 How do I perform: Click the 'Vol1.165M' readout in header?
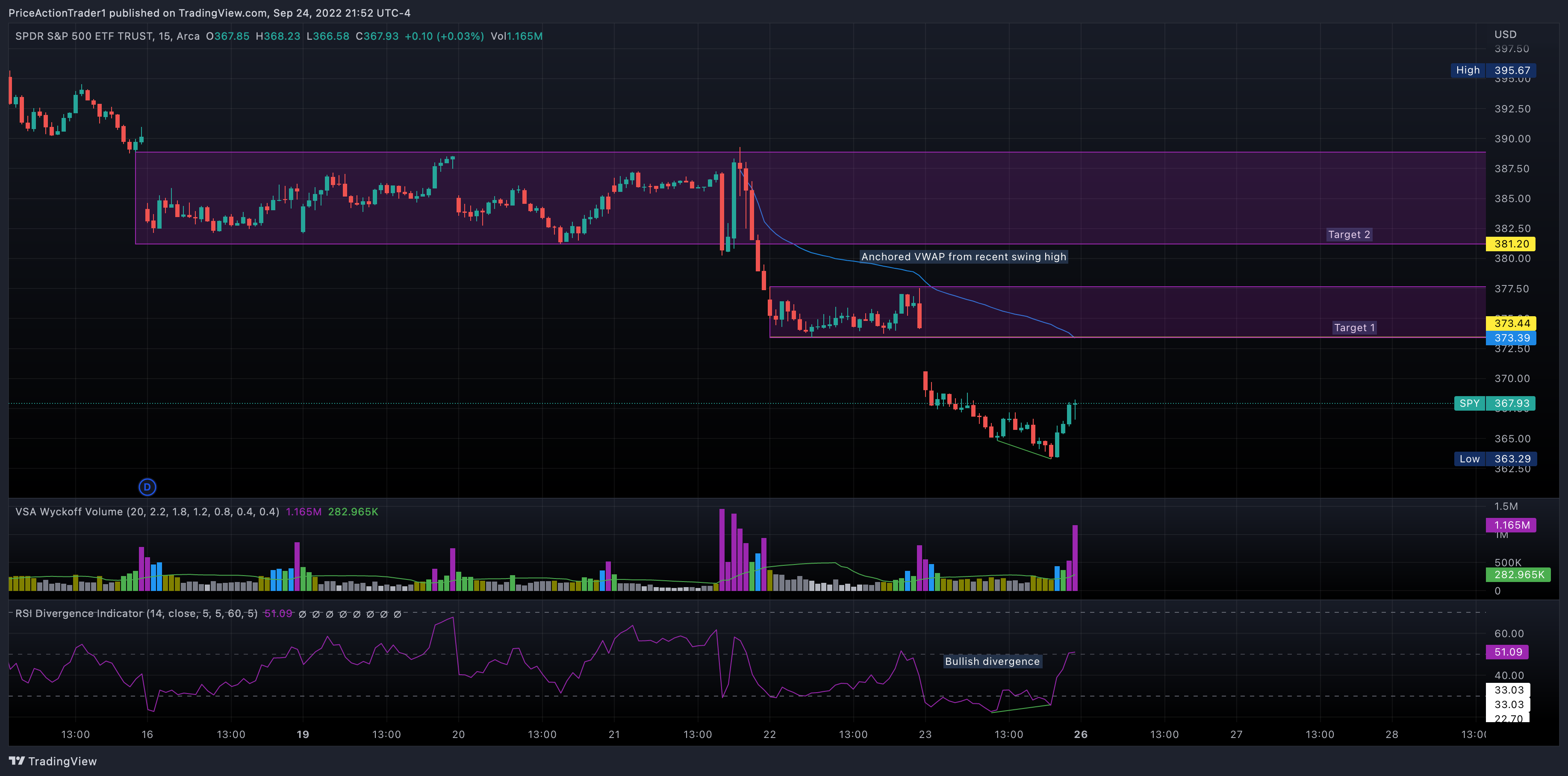516,36
